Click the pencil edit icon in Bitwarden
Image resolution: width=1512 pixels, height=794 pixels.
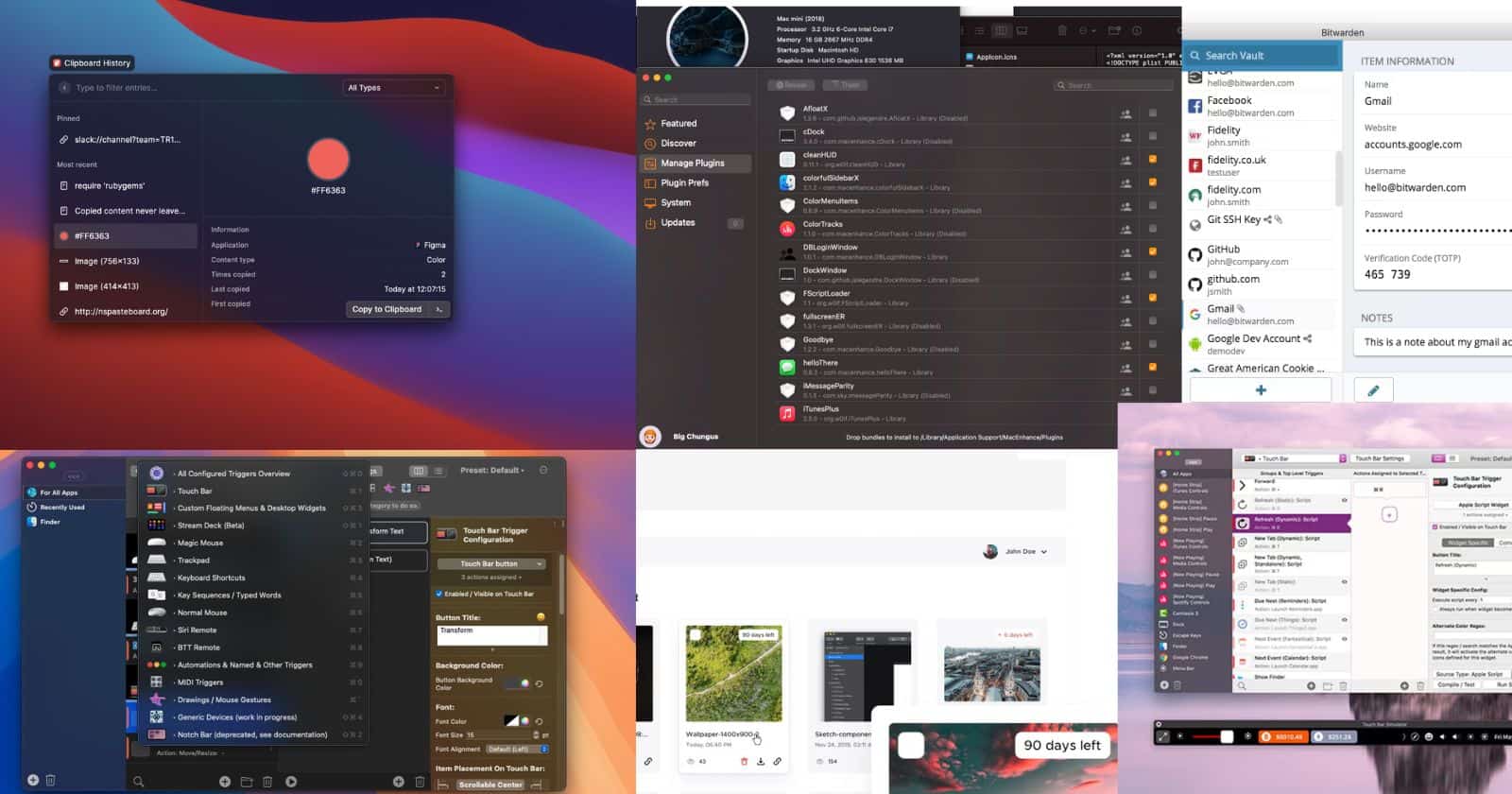click(1373, 389)
